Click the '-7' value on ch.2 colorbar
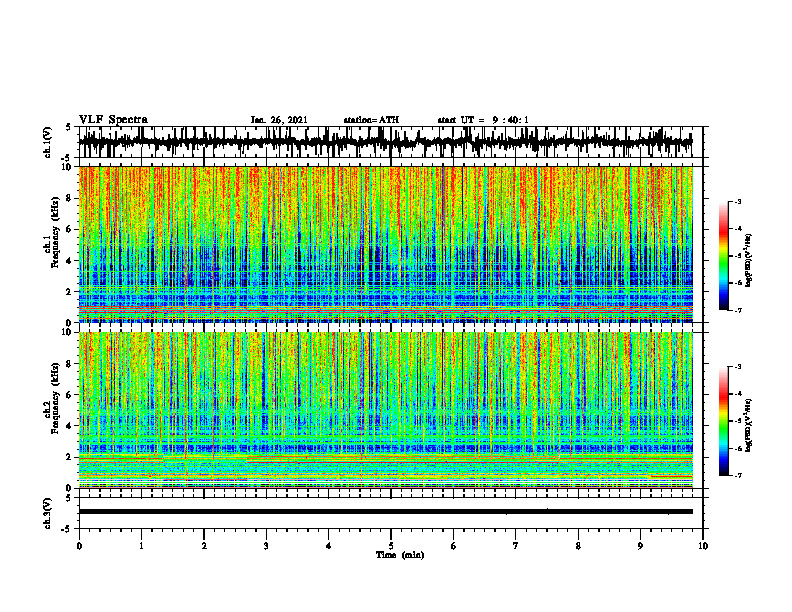Image resolution: width=792 pixels, height=612 pixels. [738, 475]
